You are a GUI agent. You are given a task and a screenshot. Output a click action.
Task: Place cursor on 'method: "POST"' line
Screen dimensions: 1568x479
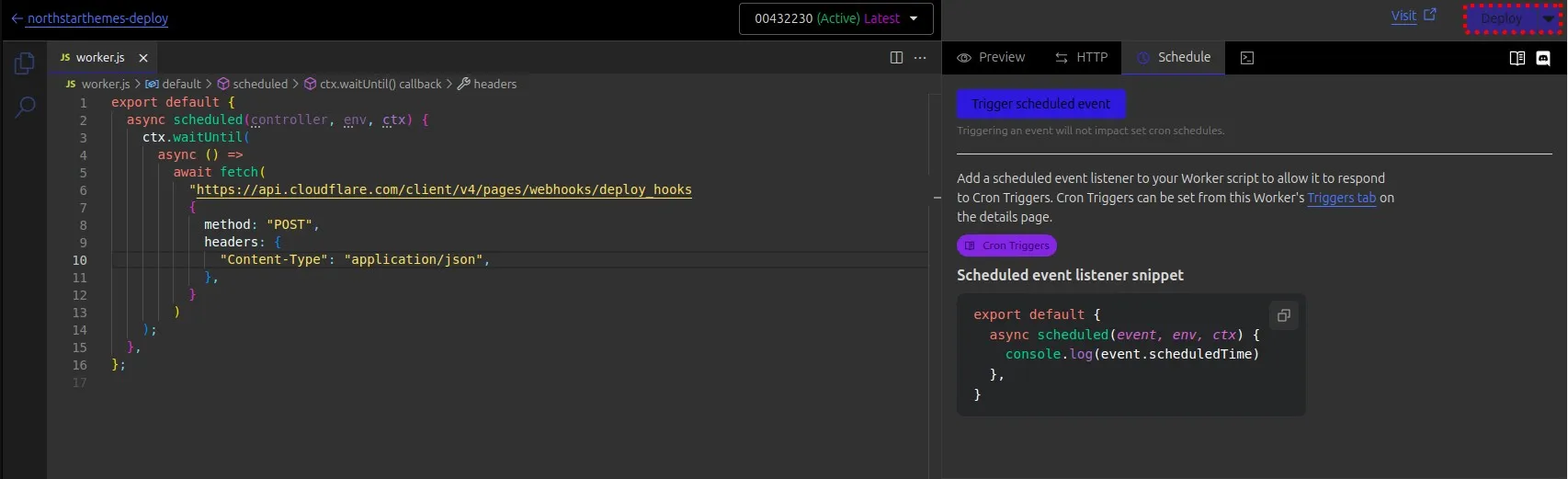click(x=261, y=224)
